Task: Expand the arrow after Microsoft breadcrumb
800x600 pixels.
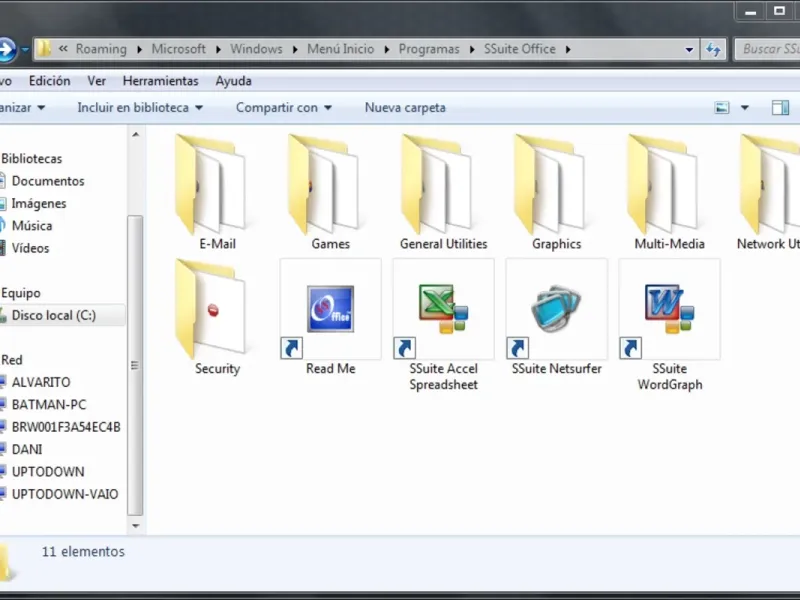Action: [218, 49]
